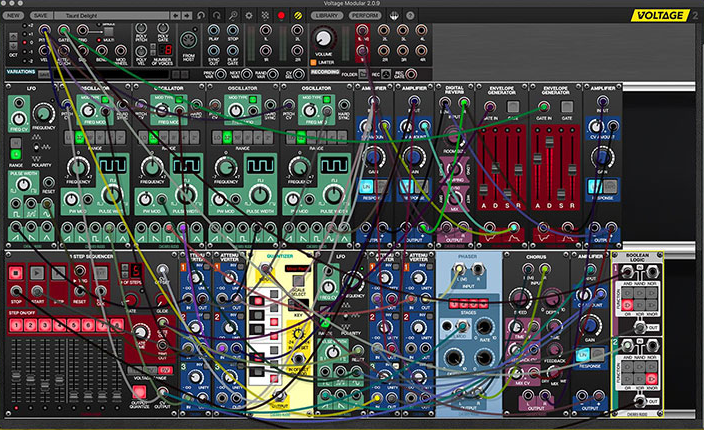
Task: Open the settings gear in top toolbar
Action: [249, 15]
